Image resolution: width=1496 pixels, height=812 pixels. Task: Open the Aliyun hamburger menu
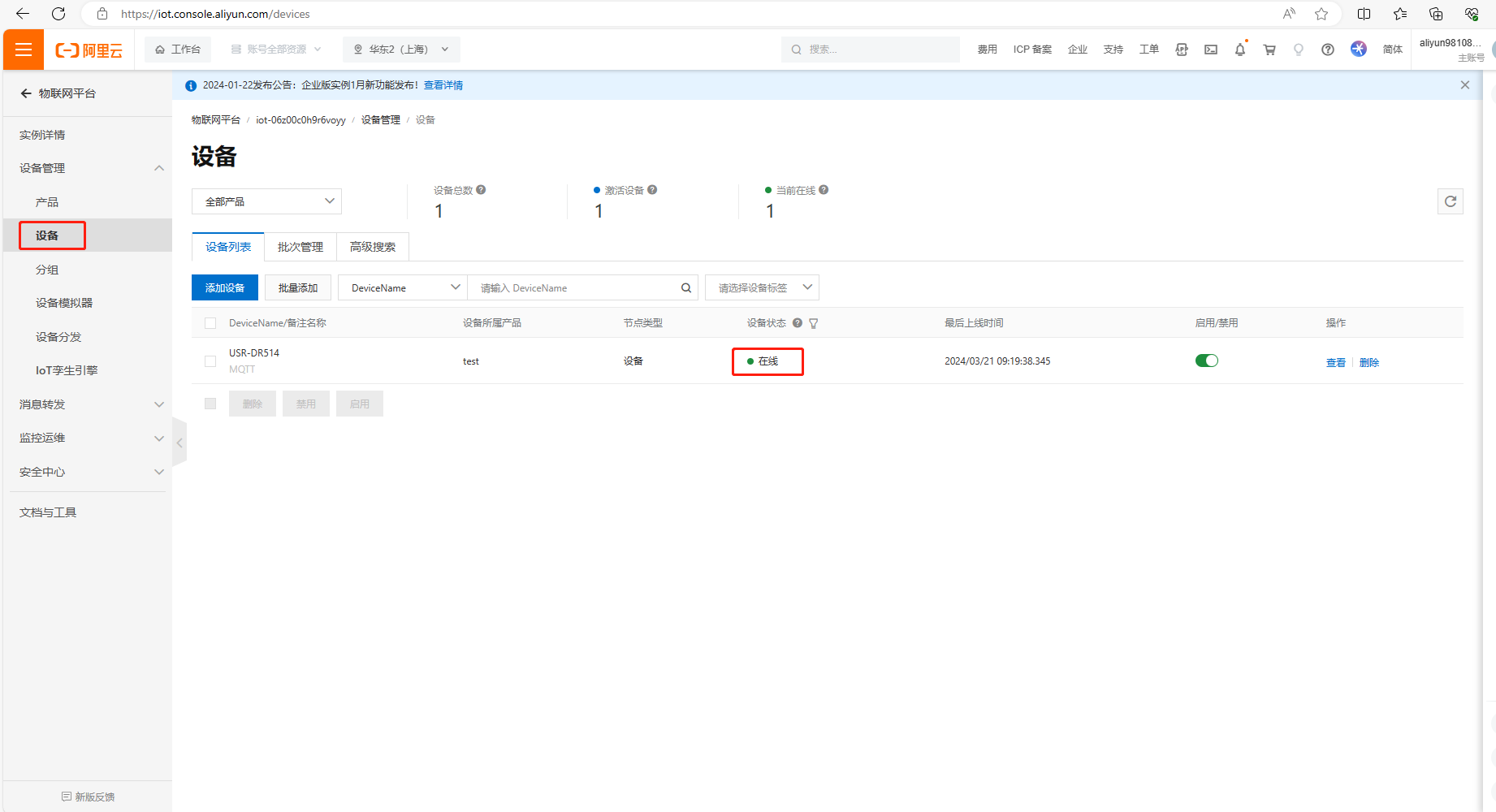[x=24, y=50]
